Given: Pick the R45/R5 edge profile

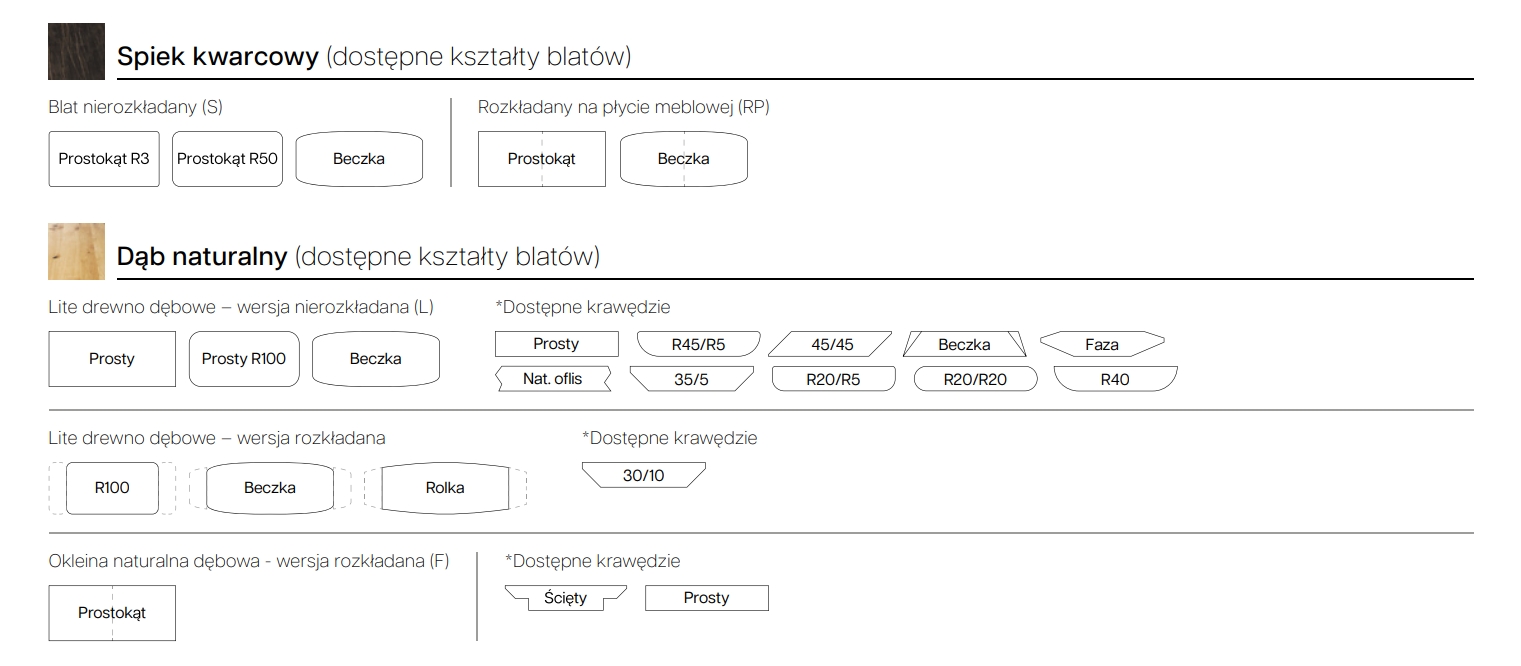Looking at the screenshot, I should (698, 345).
